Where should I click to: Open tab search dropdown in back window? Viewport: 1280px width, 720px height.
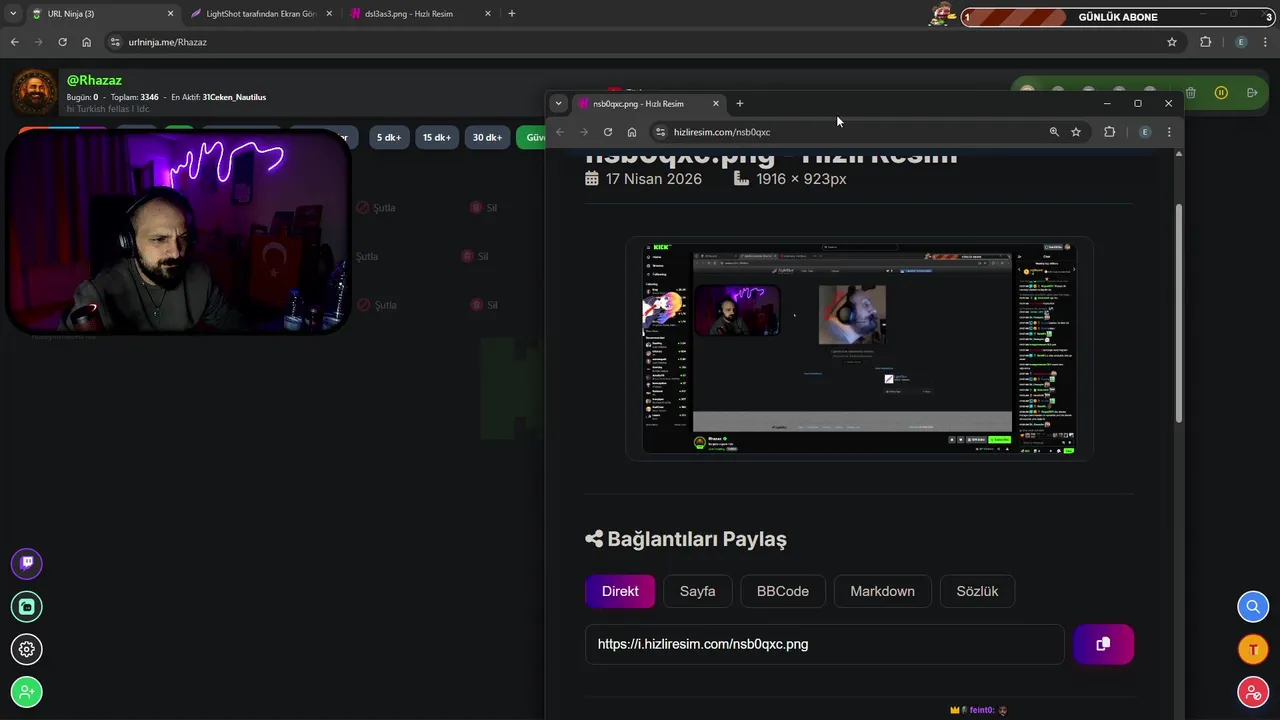click(13, 14)
